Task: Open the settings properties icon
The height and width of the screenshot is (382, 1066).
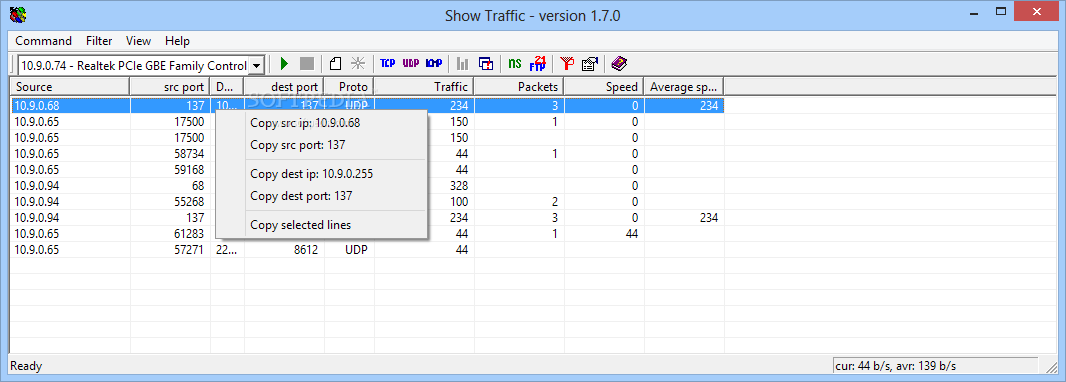Action: click(590, 64)
